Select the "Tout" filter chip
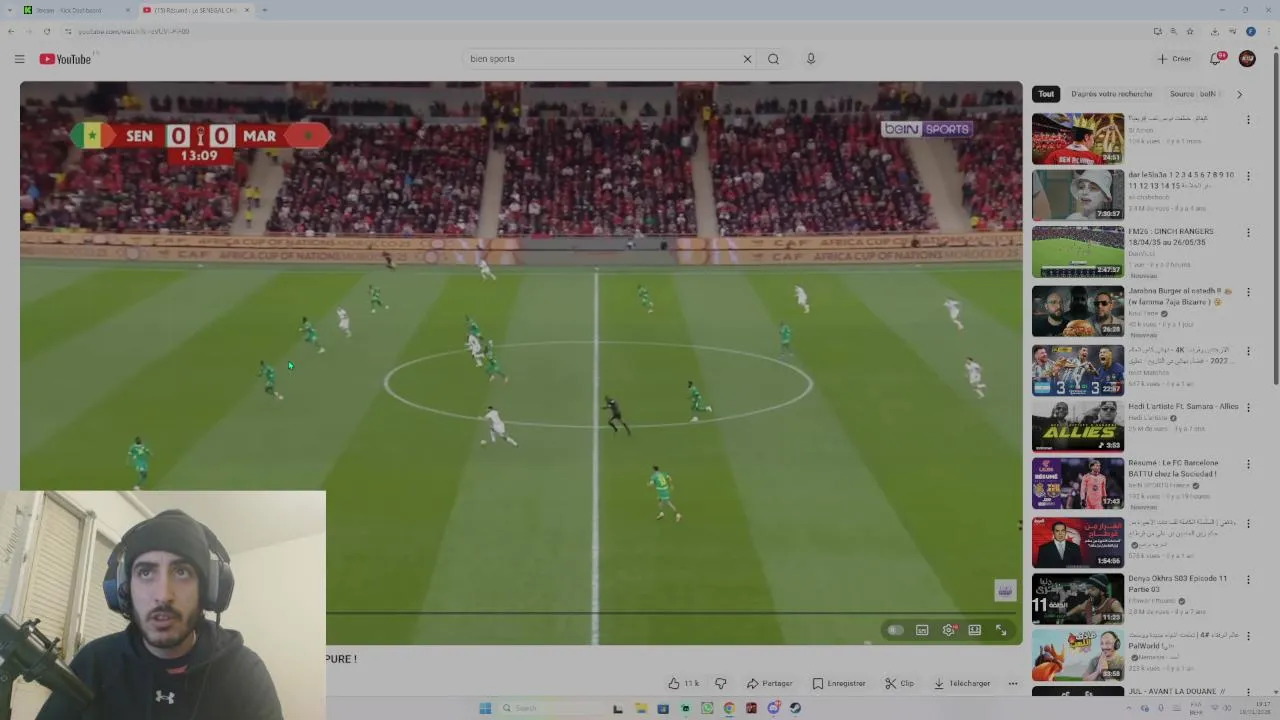Viewport: 1280px width, 720px height. (x=1046, y=94)
